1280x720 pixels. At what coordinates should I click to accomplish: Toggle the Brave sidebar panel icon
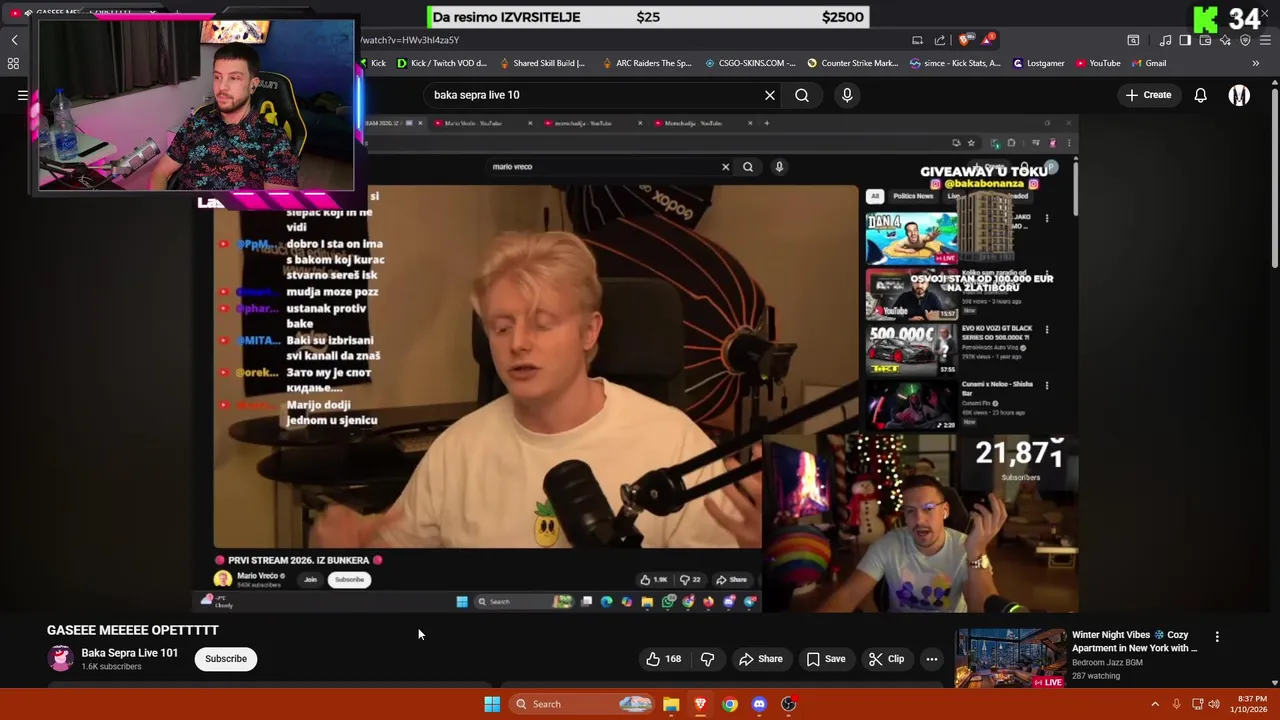1185,40
